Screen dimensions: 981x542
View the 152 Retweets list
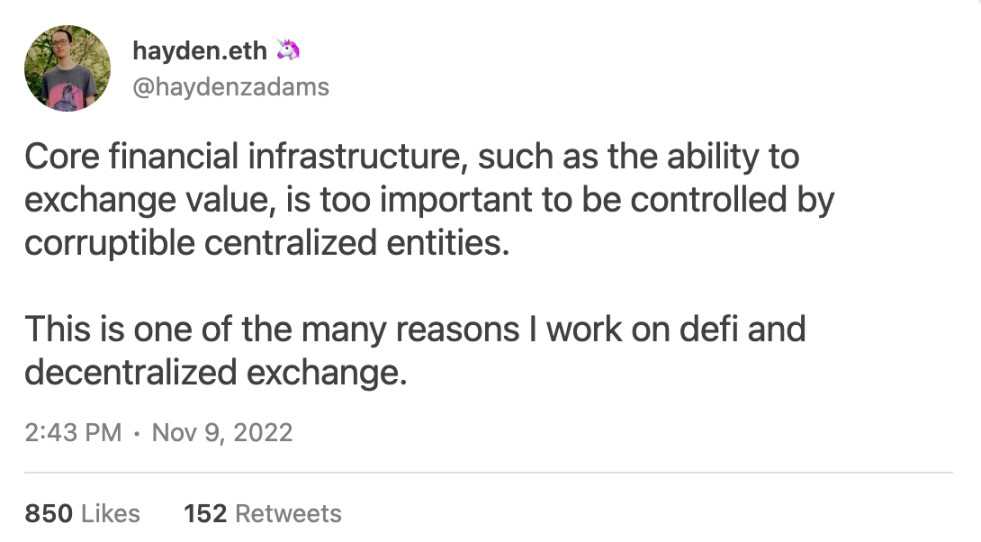(x=262, y=514)
